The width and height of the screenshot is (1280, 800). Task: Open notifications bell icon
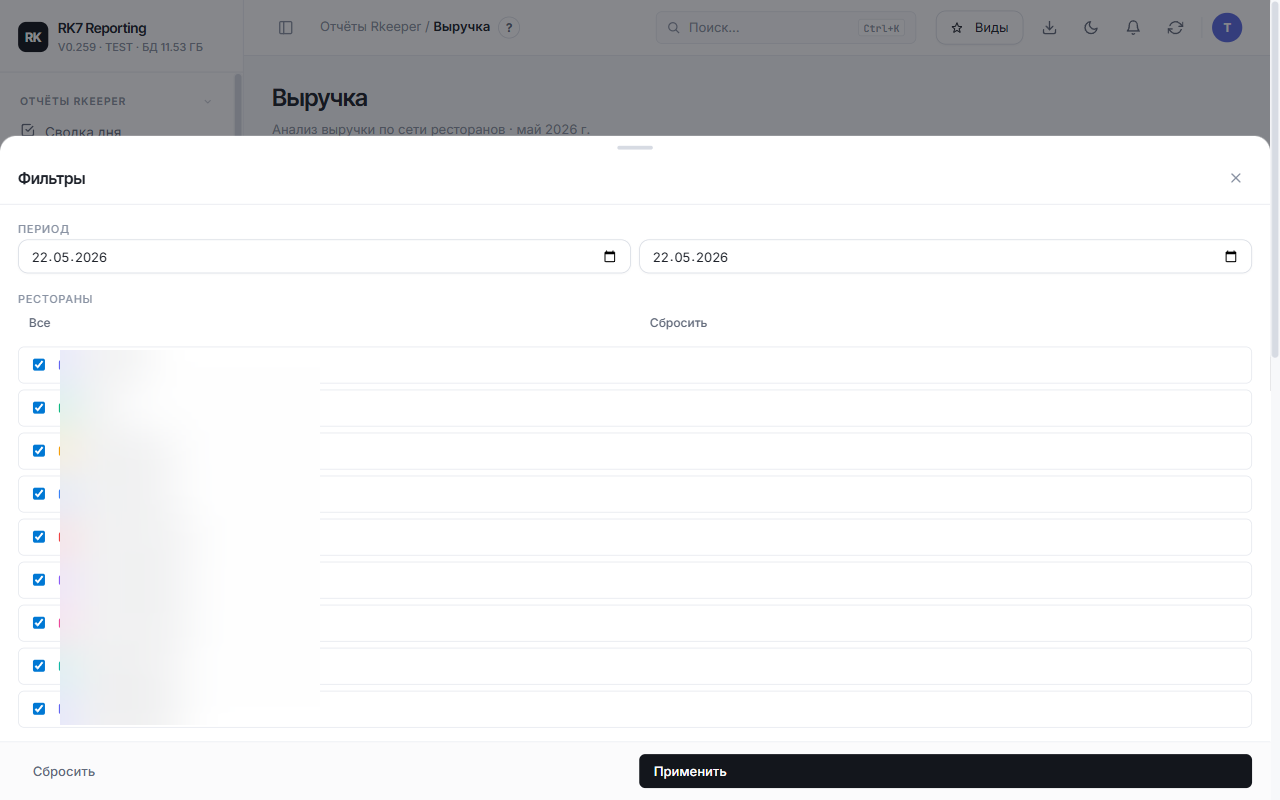pos(1133,28)
